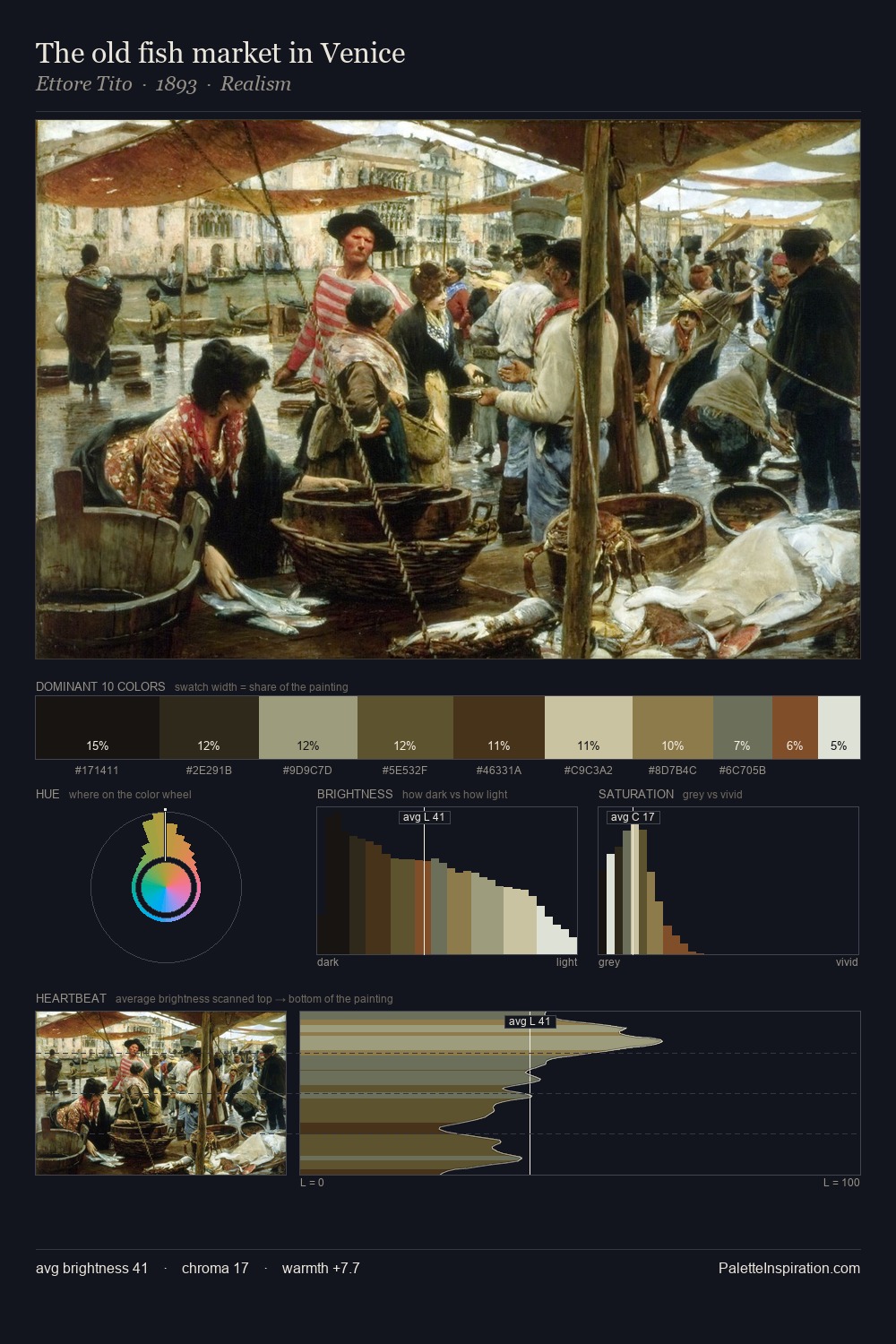Viewport: 896px width, 1344px height.
Task: Click the "HUE" section heading
Action: pyautogui.click(x=47, y=794)
